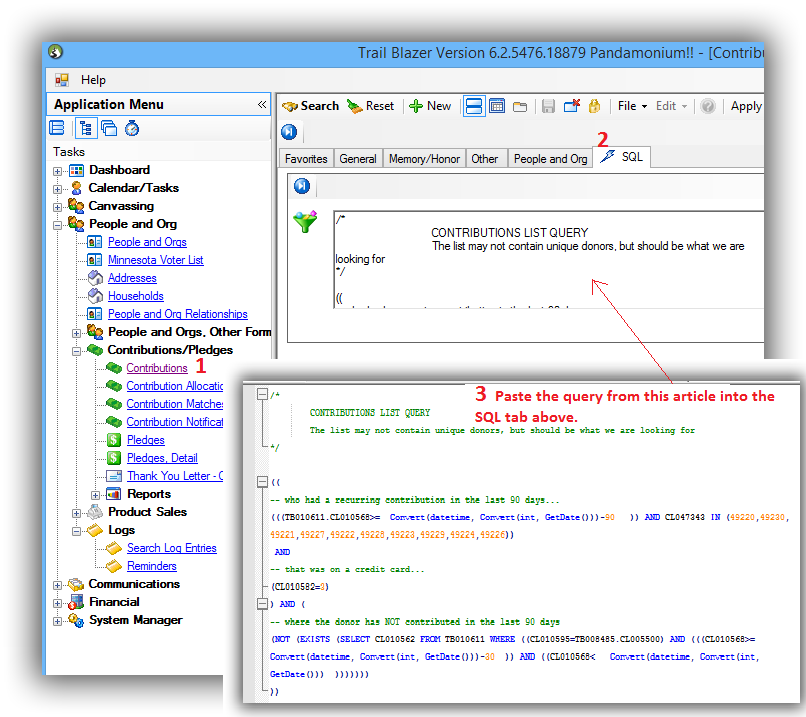Collapse the Contributions/Pledges tree node
This screenshot has width=806, height=717.
[77, 351]
